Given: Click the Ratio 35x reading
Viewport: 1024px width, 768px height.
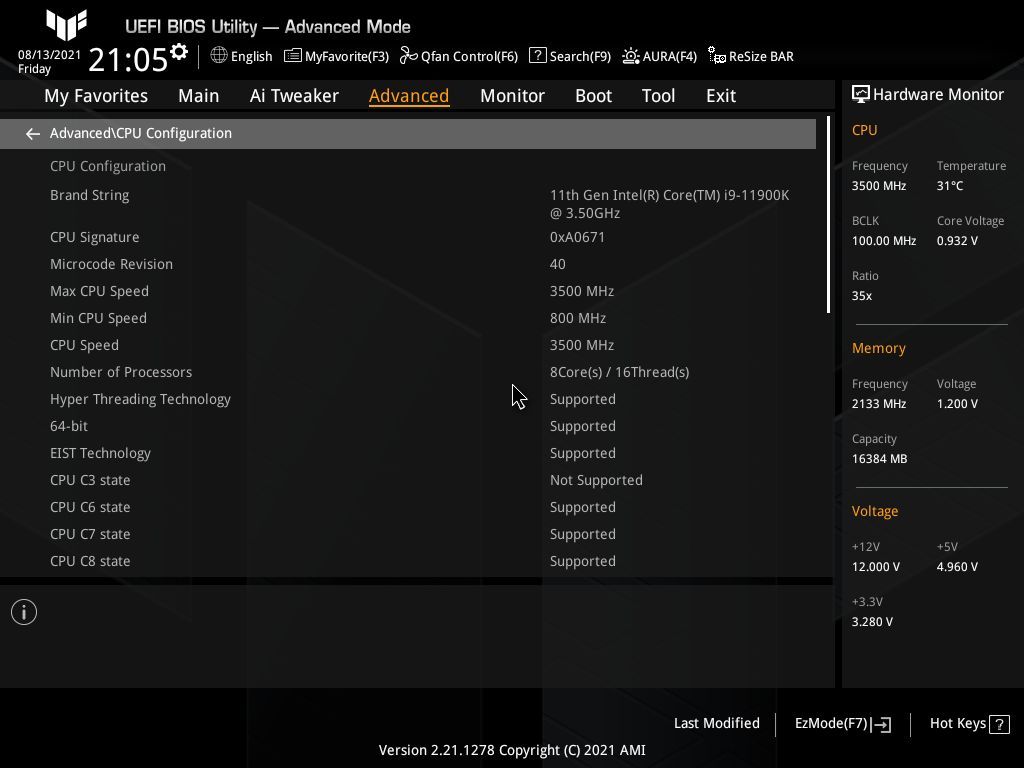Looking at the screenshot, I should [x=861, y=296].
